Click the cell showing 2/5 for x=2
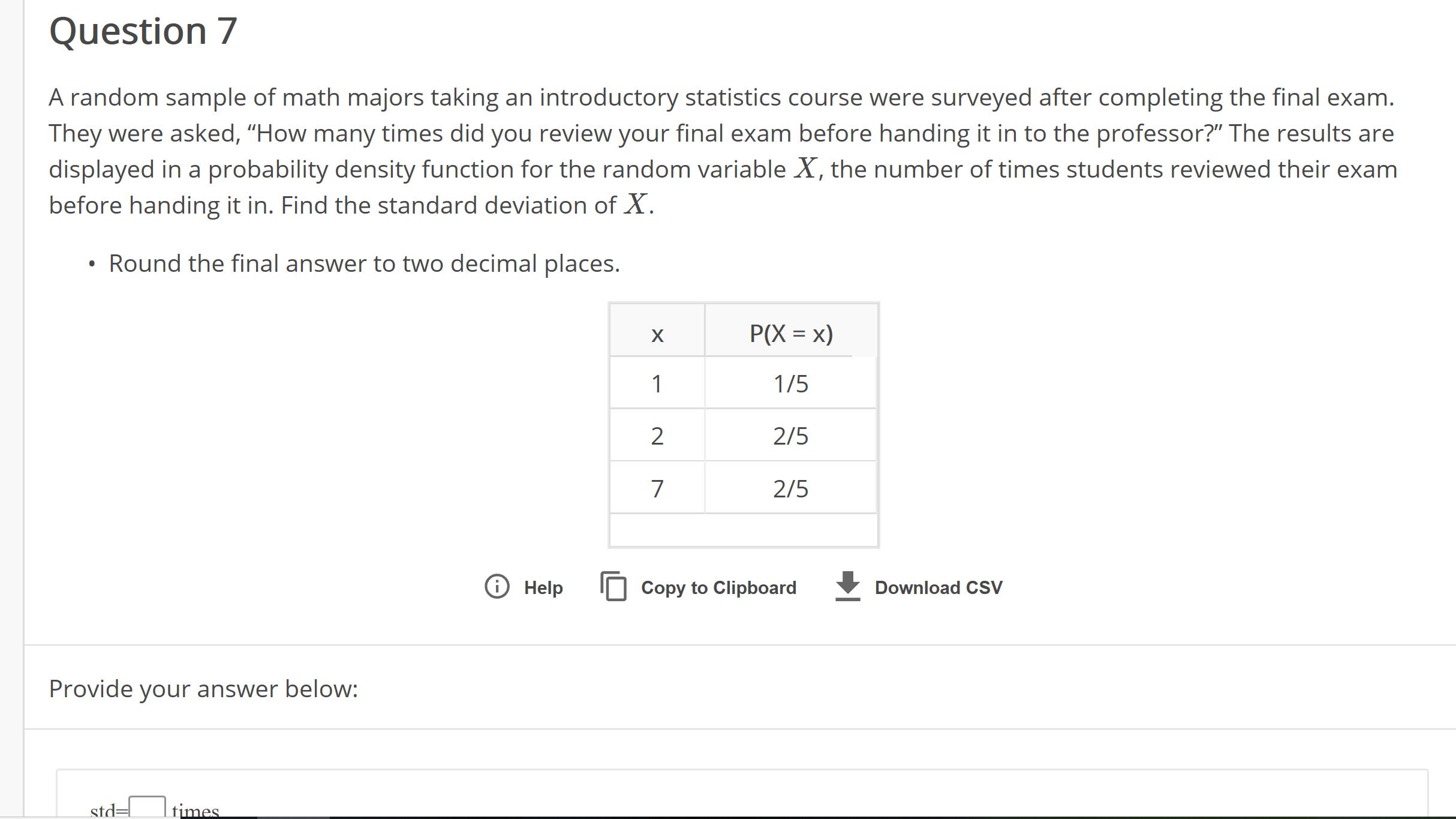1456x819 pixels. (x=791, y=436)
